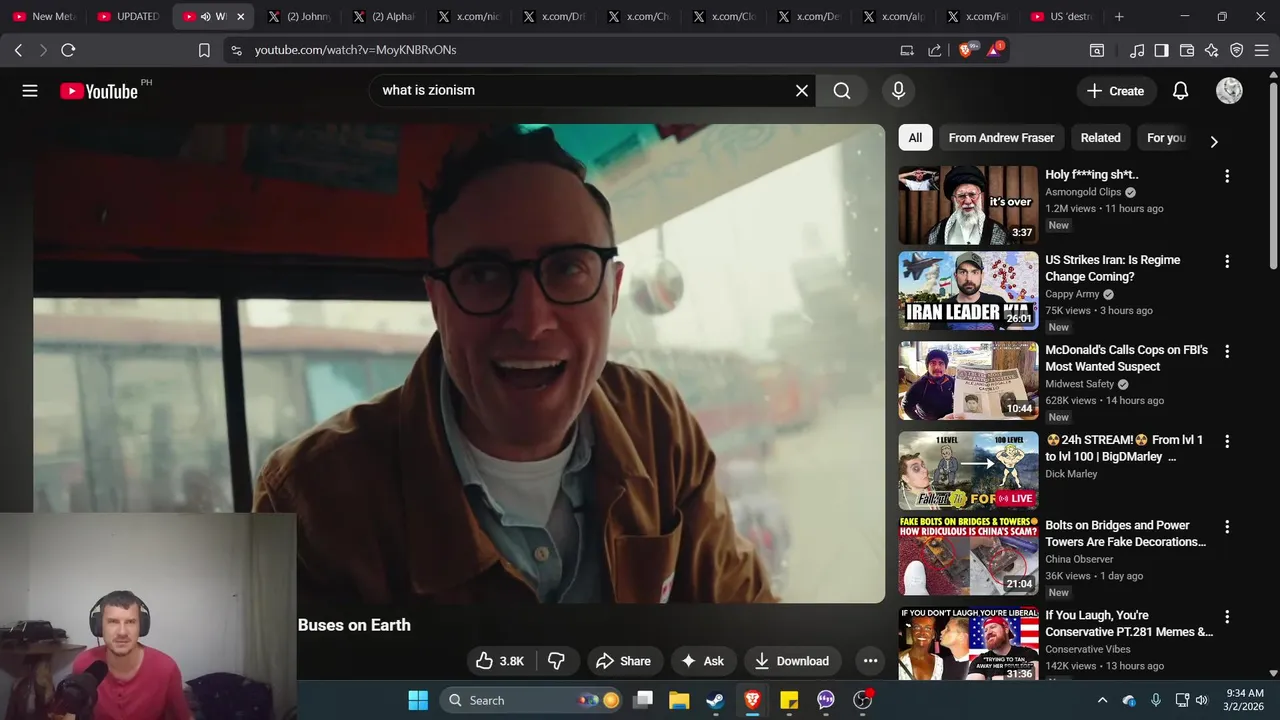Image resolution: width=1280 pixels, height=720 pixels.
Task: Toggle the browser sidebar panel icon
Action: coord(1161,50)
